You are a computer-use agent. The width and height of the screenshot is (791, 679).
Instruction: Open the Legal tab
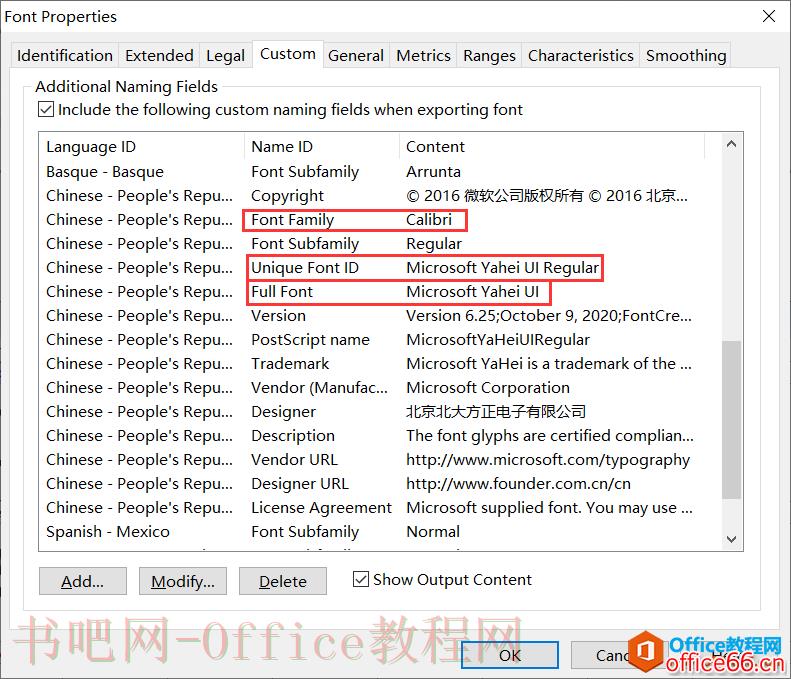pos(225,55)
